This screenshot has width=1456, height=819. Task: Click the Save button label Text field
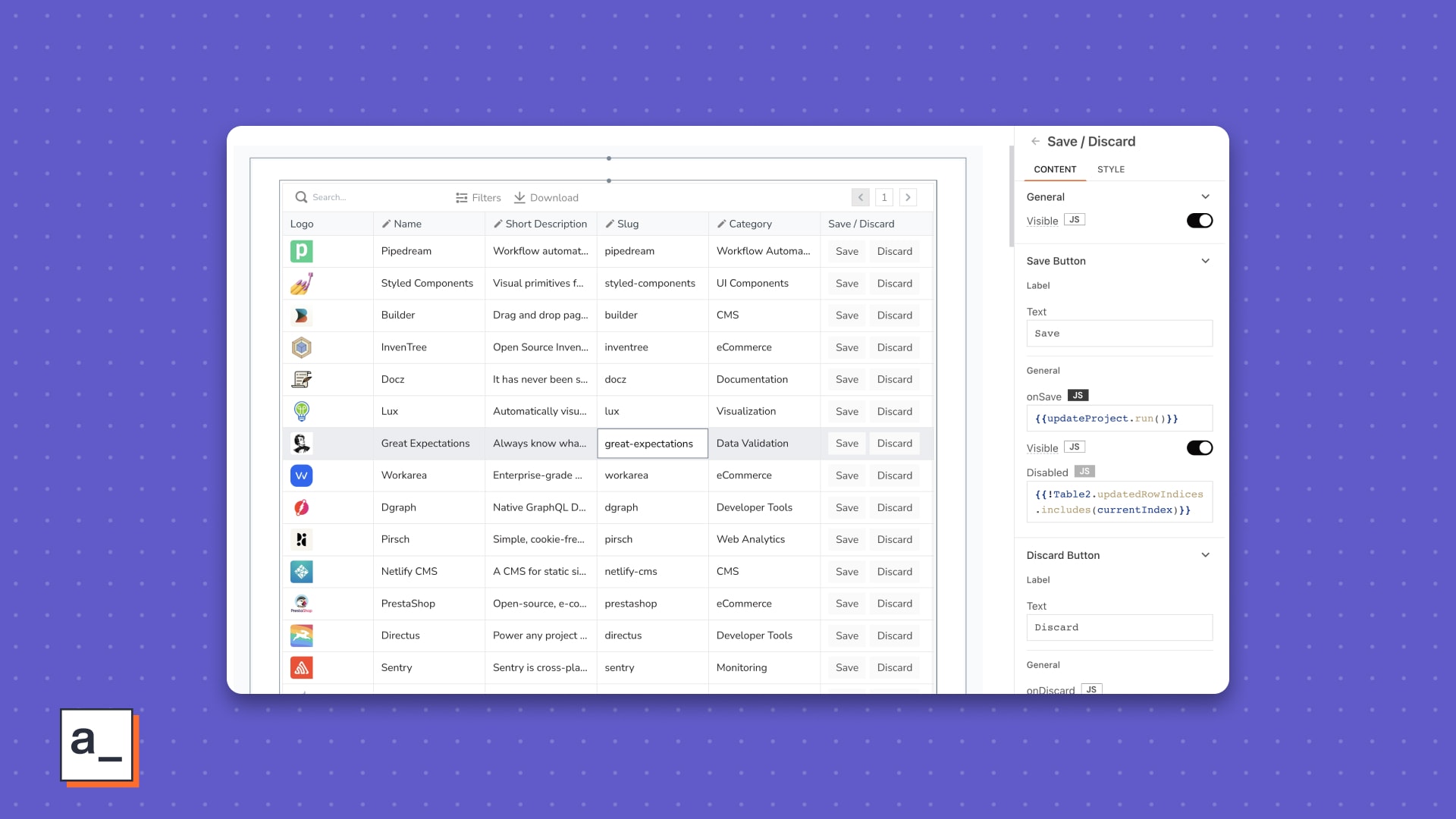[x=1119, y=334]
